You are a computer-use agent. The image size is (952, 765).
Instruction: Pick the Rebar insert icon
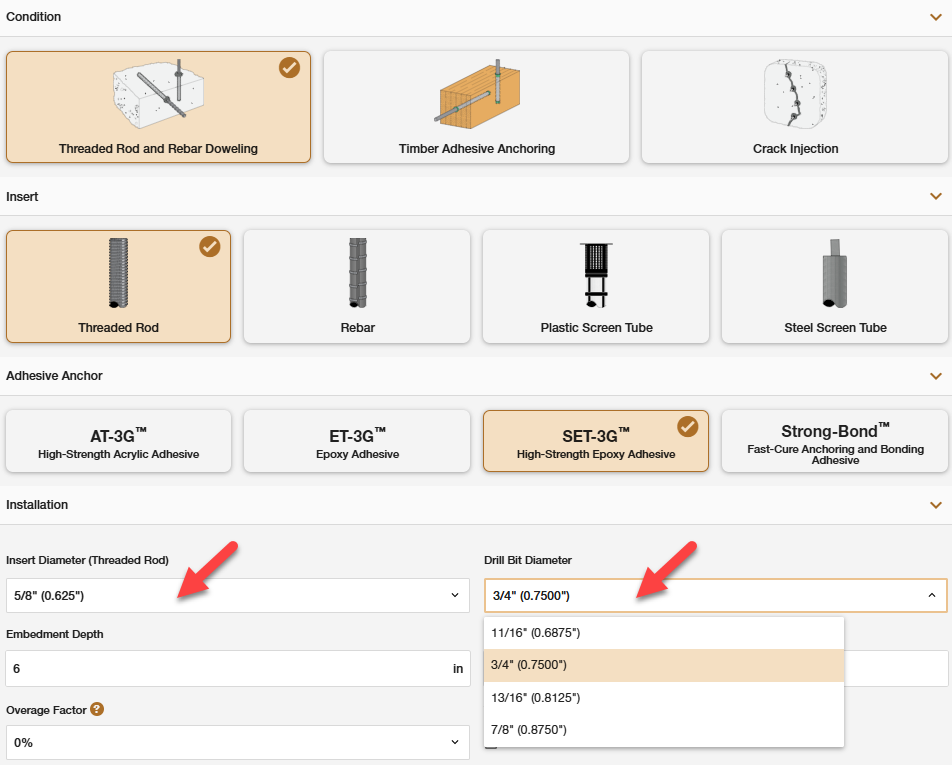coord(357,273)
